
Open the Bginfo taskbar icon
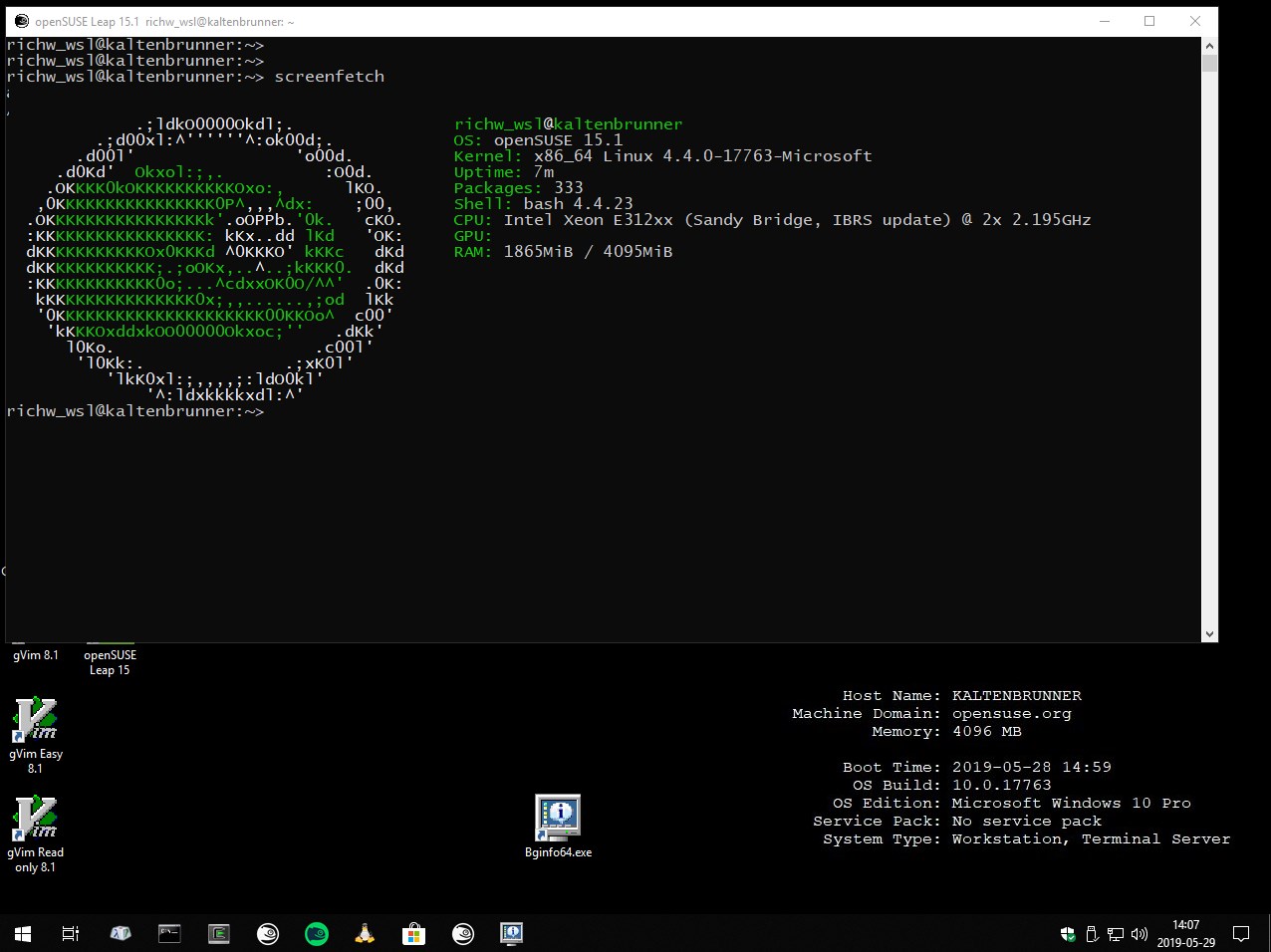[x=511, y=933]
